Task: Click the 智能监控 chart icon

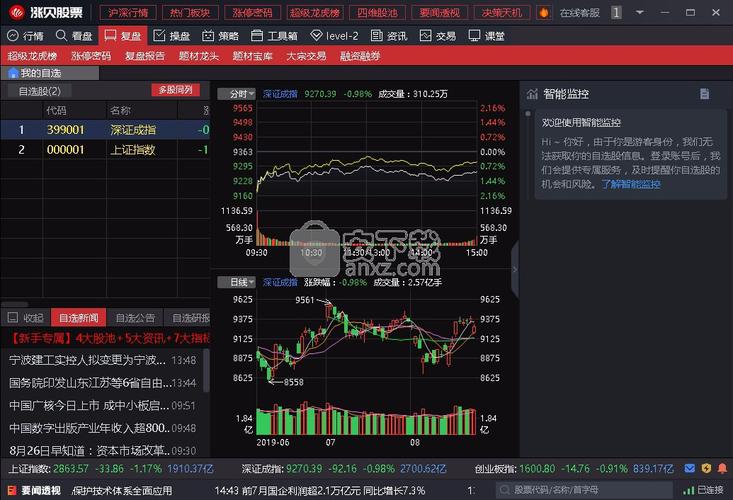Action: pyautogui.click(x=532, y=94)
